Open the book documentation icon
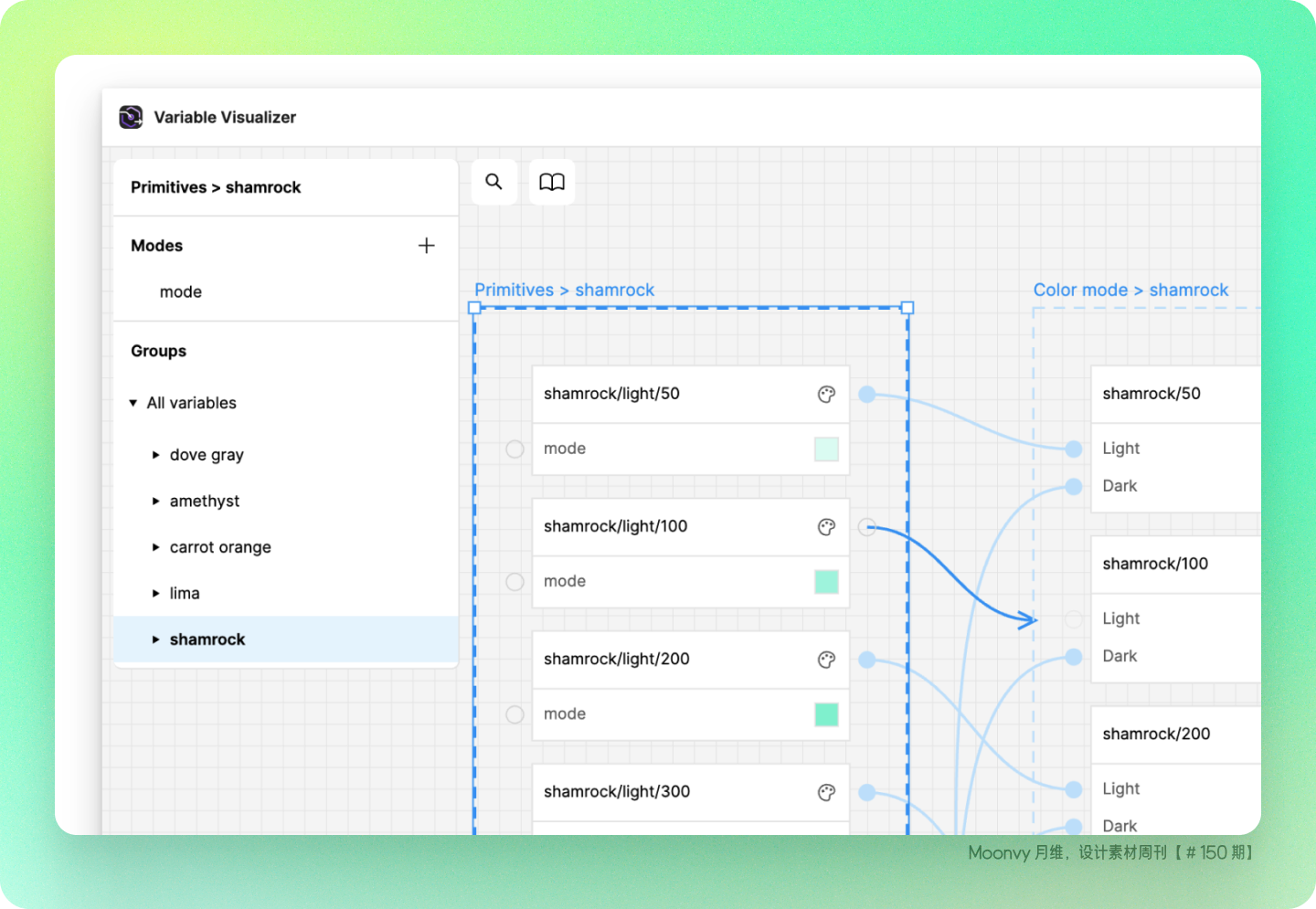1316x909 pixels. [552, 182]
